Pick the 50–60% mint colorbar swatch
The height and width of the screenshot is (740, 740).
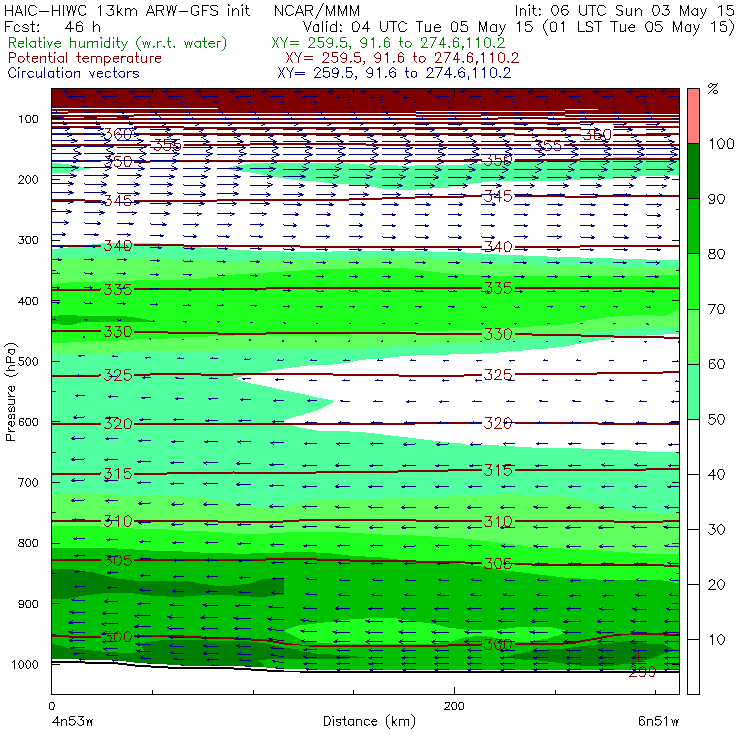pos(693,392)
